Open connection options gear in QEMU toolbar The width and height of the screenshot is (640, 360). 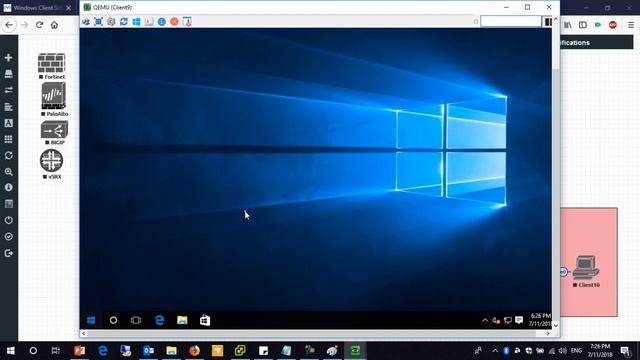click(x=111, y=22)
